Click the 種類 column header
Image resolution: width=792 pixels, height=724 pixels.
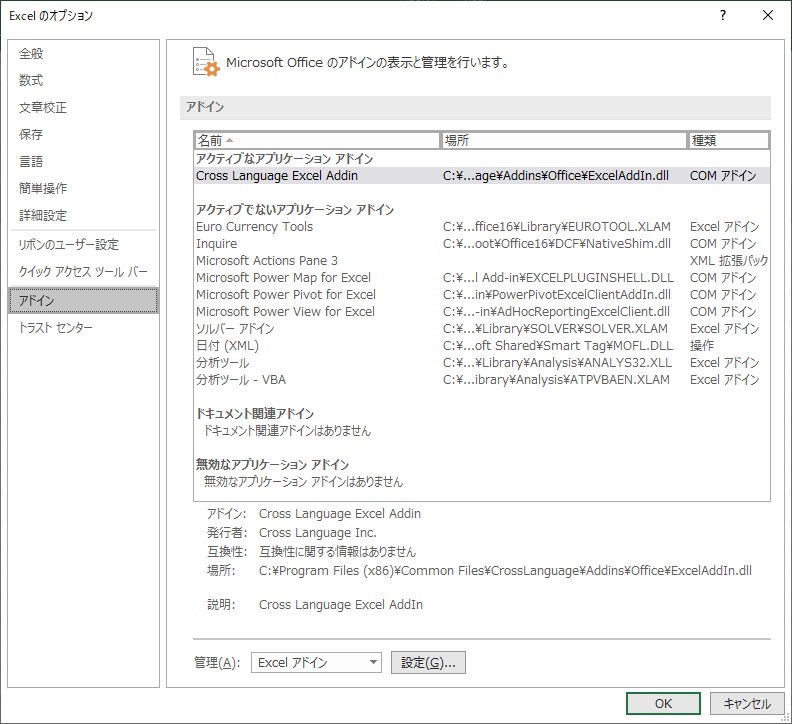(x=728, y=141)
